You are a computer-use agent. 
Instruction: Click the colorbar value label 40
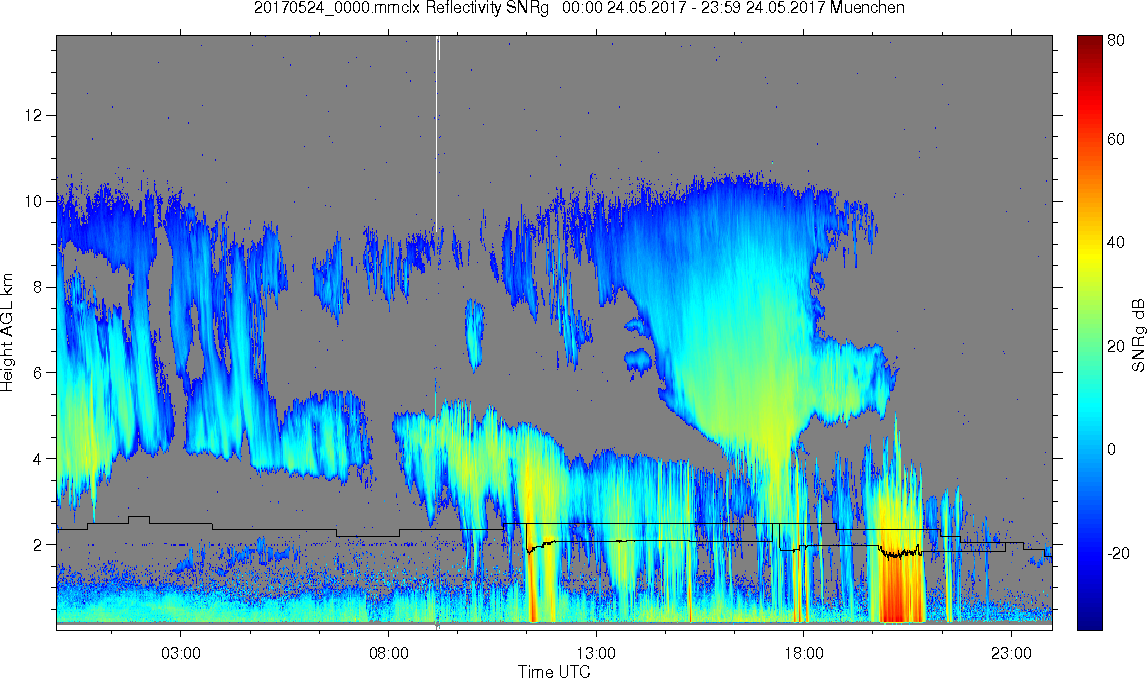(1116, 243)
